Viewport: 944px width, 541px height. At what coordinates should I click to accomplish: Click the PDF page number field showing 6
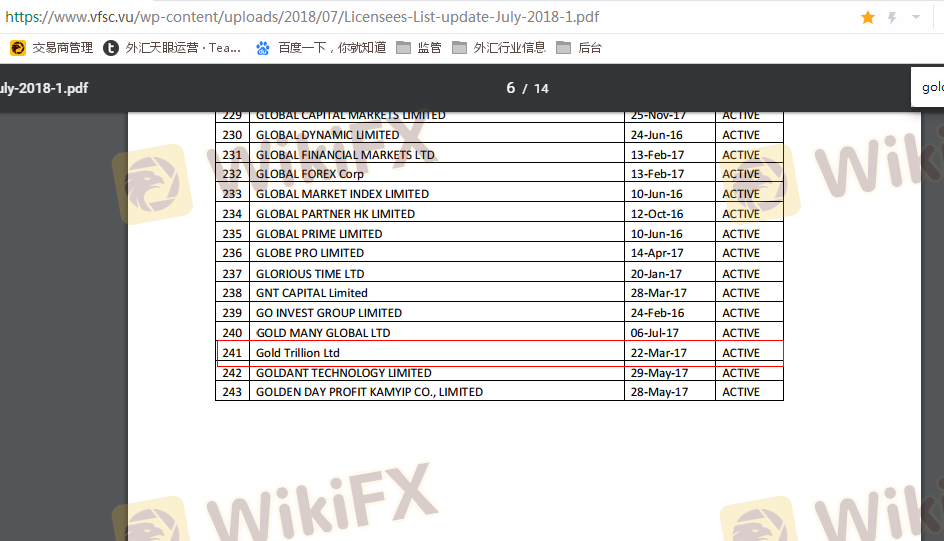(x=511, y=88)
